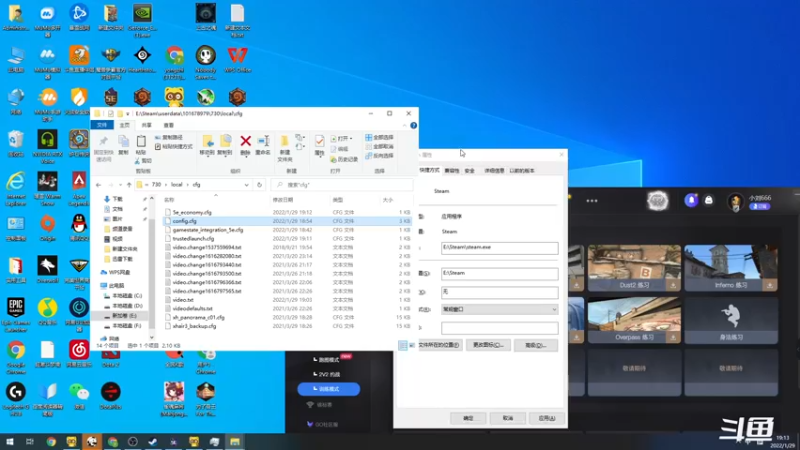Switch to the Share ribbon tab
The height and width of the screenshot is (450, 800).
[146, 125]
